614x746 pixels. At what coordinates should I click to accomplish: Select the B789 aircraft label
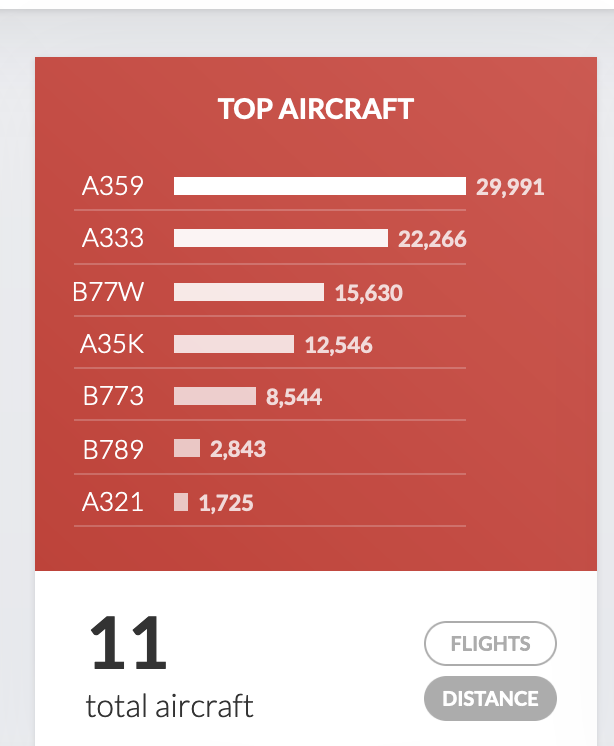click(x=113, y=449)
